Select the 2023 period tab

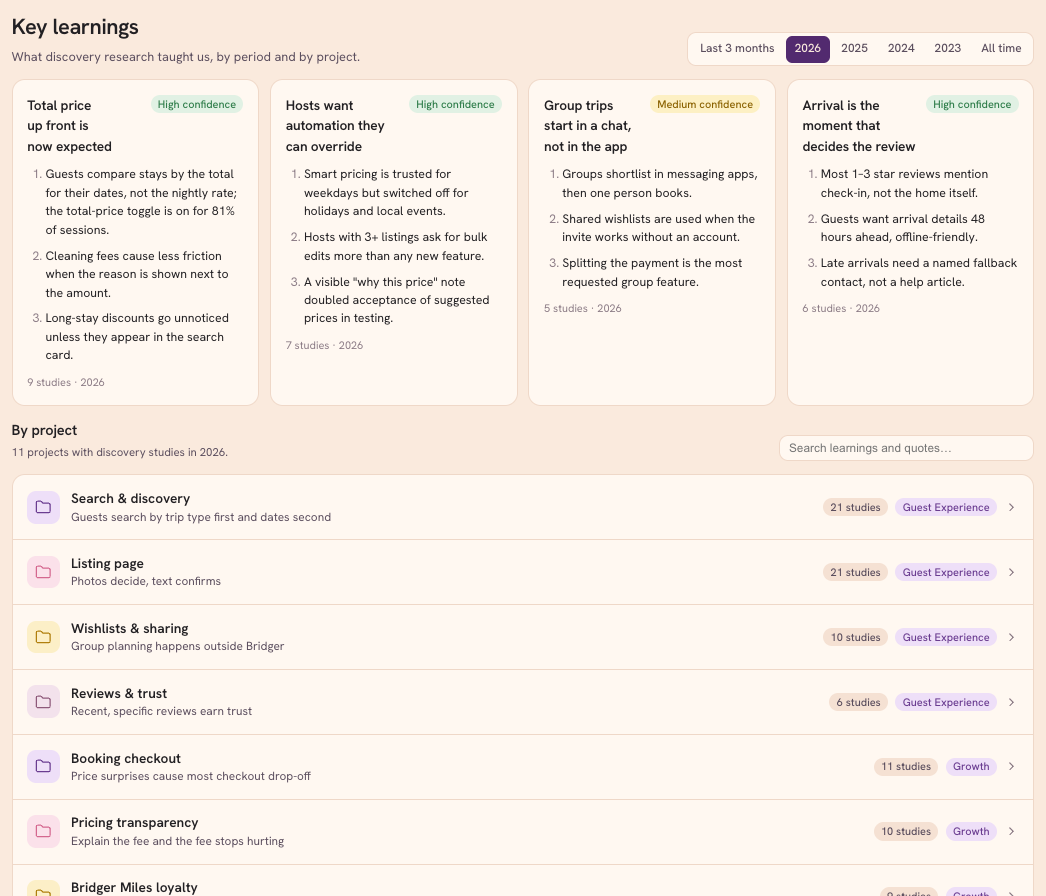pyautogui.click(x=948, y=49)
